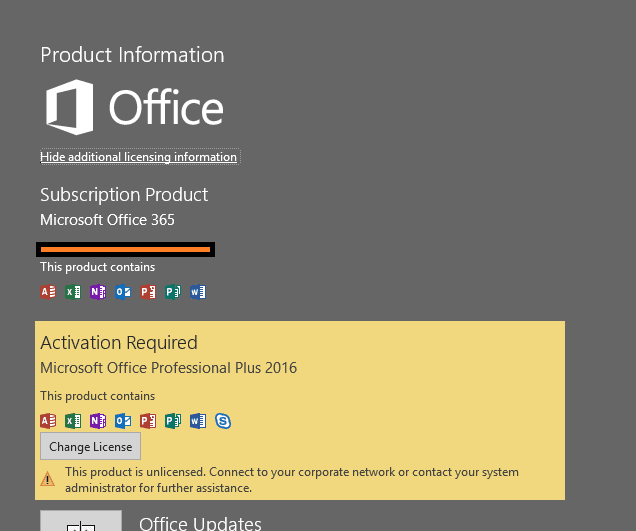Click Outlook icon in Professional Plus 2016
The height and width of the screenshot is (531, 636).
pos(123,421)
